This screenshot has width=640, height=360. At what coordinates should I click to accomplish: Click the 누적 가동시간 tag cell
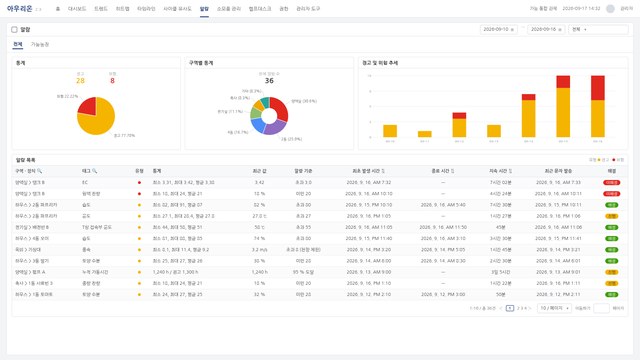[95, 272]
